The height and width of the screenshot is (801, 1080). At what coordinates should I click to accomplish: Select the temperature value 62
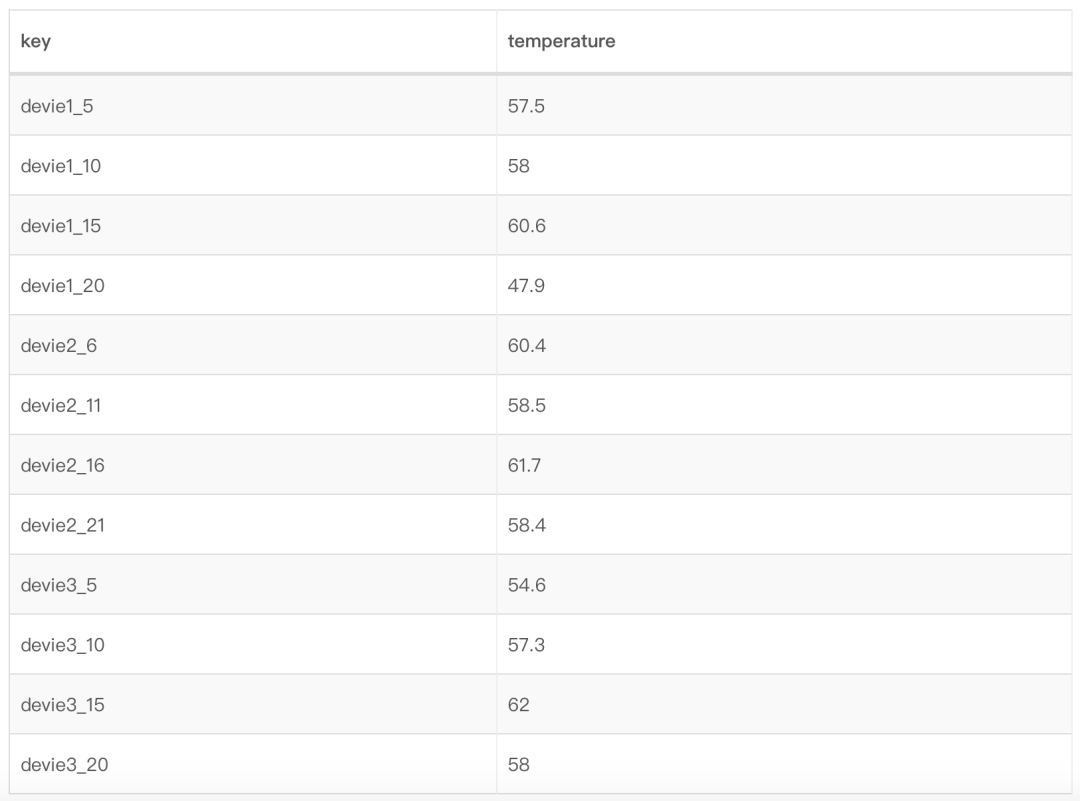click(x=519, y=706)
